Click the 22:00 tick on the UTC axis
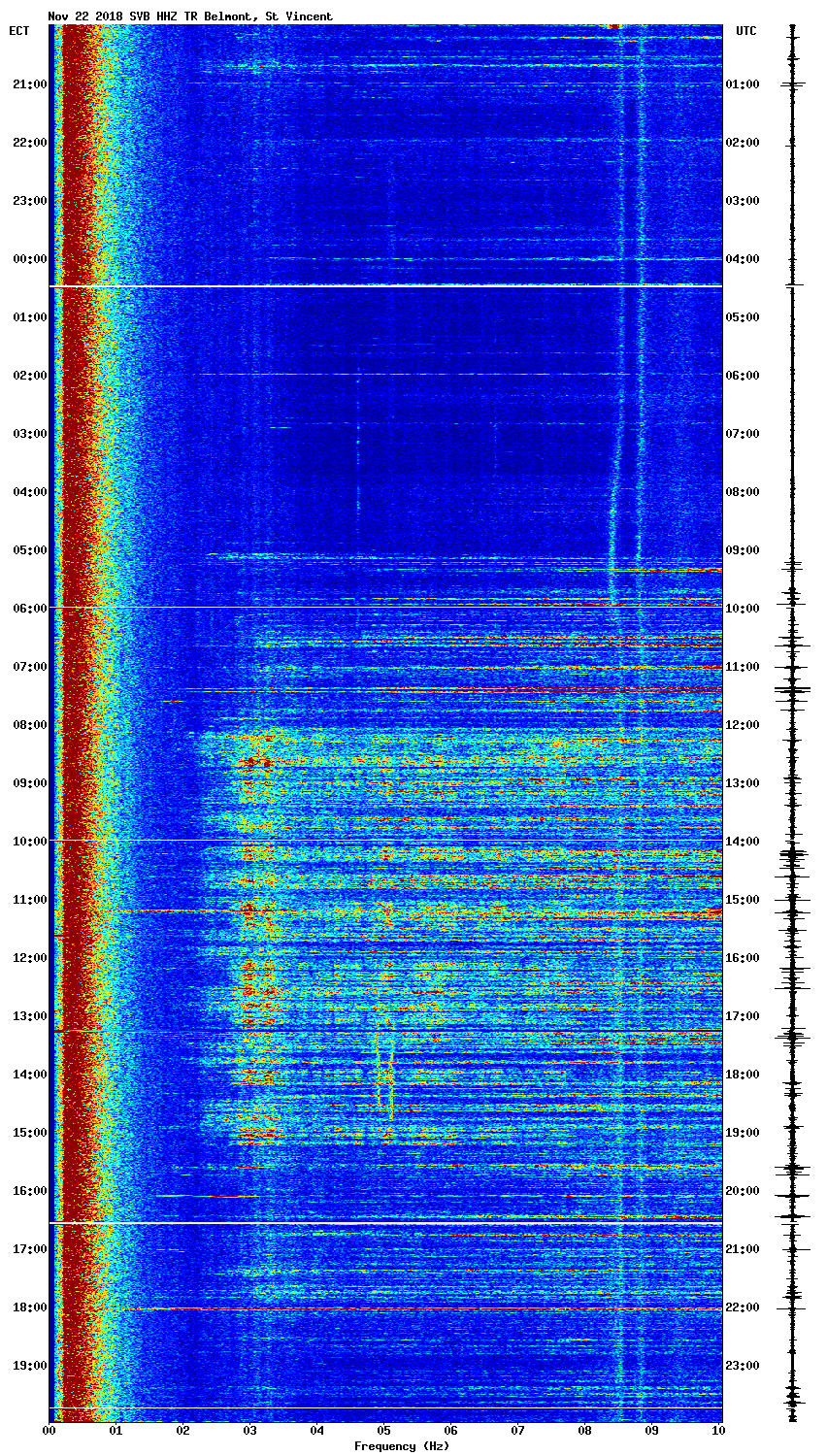 point(743,1307)
